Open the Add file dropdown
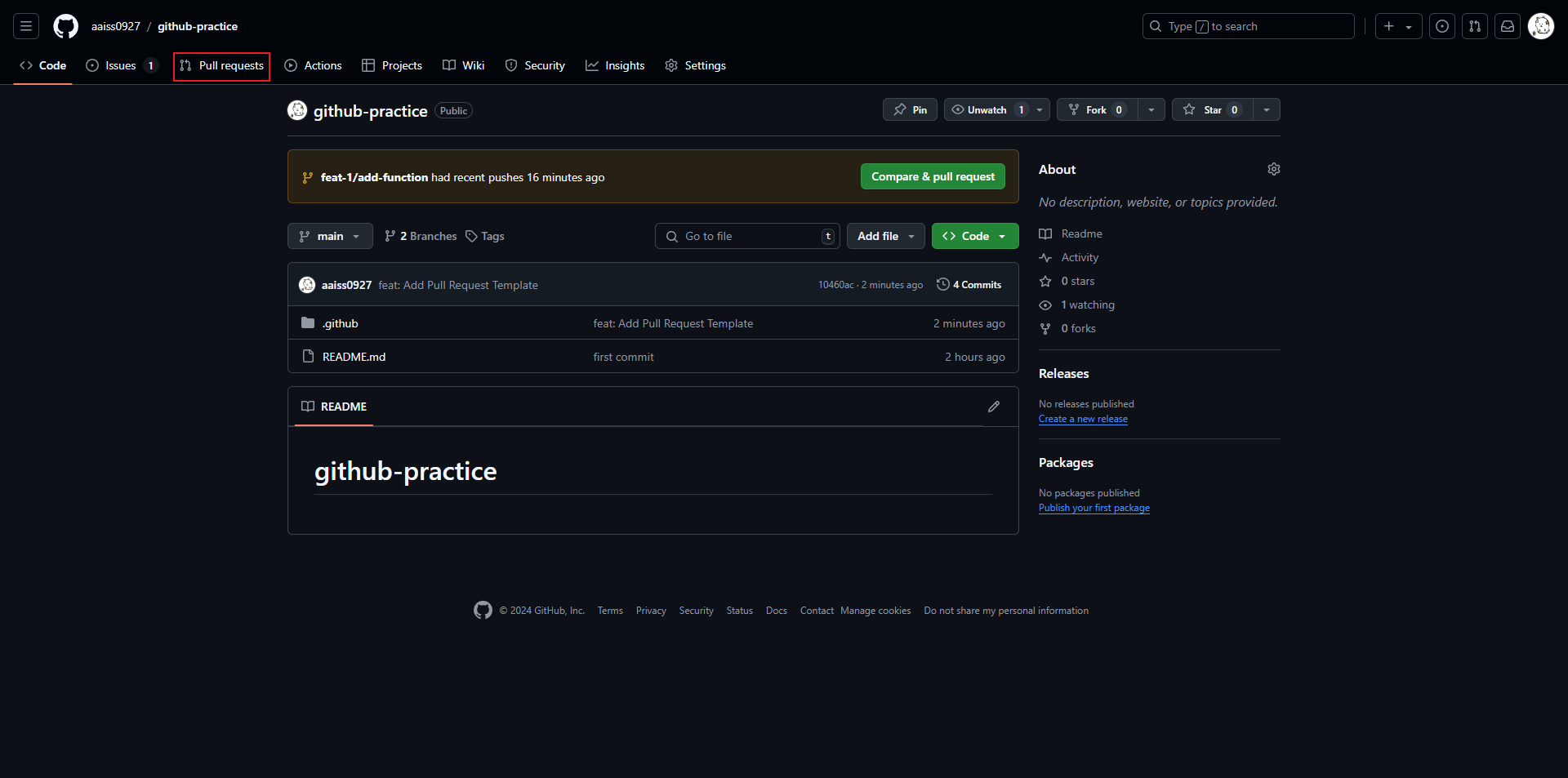Screen dimensions: 1568x778 click(x=886, y=236)
